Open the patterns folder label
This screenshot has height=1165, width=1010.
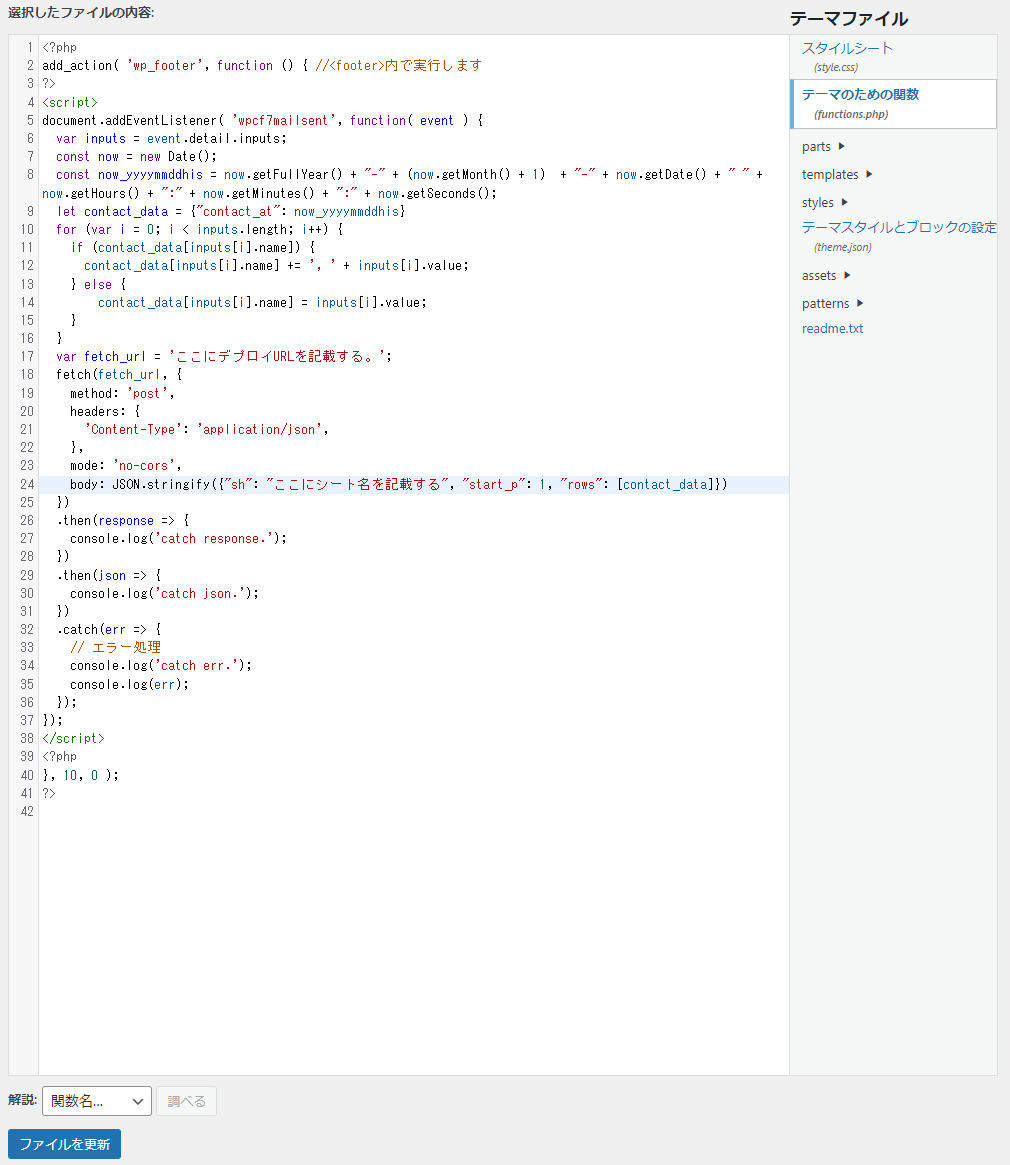coord(825,304)
